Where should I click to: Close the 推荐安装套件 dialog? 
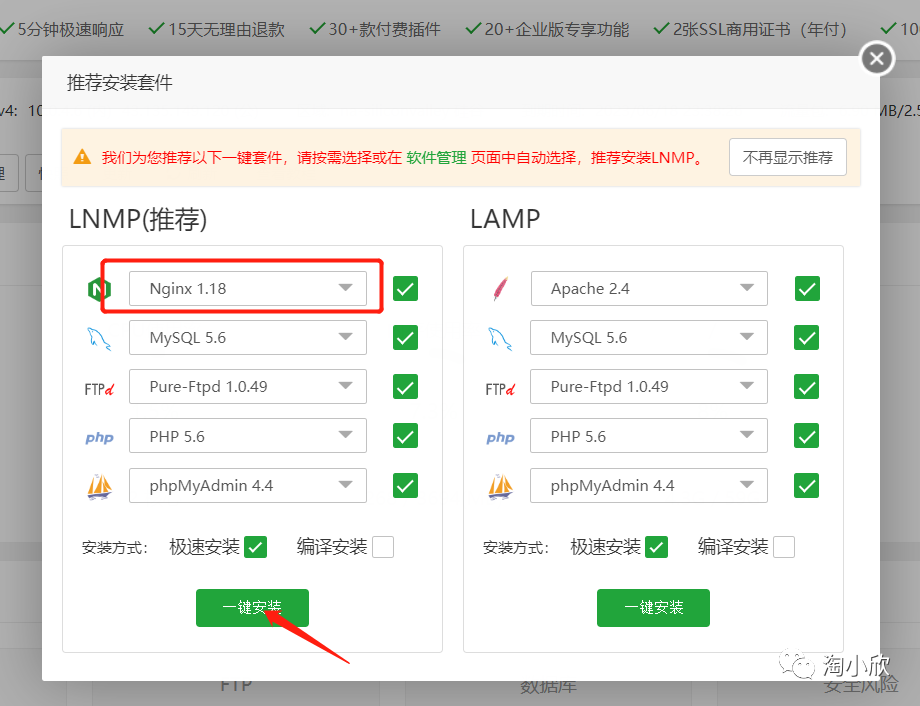[877, 59]
